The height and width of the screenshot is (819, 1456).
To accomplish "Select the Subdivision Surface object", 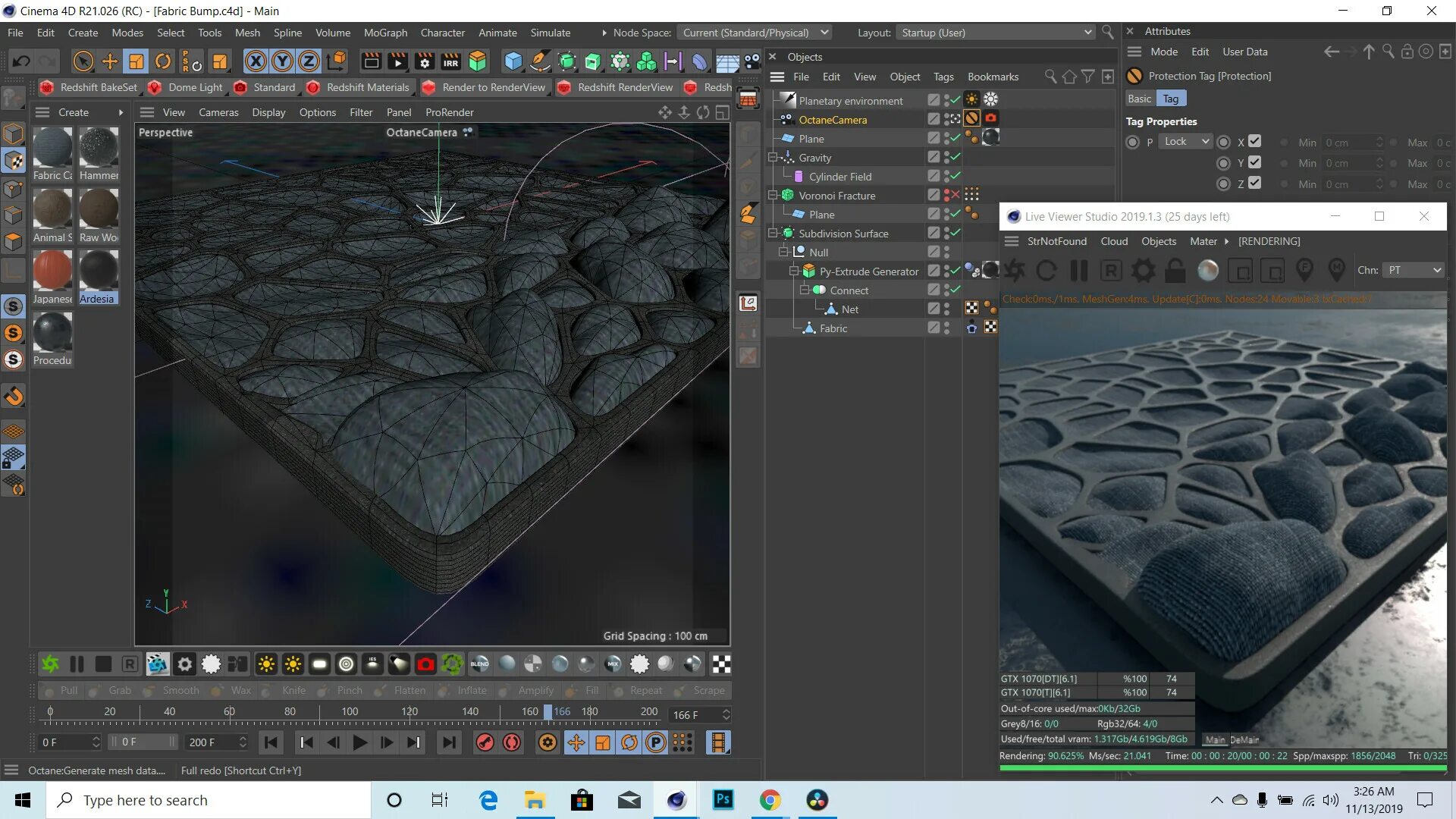I will point(844,233).
